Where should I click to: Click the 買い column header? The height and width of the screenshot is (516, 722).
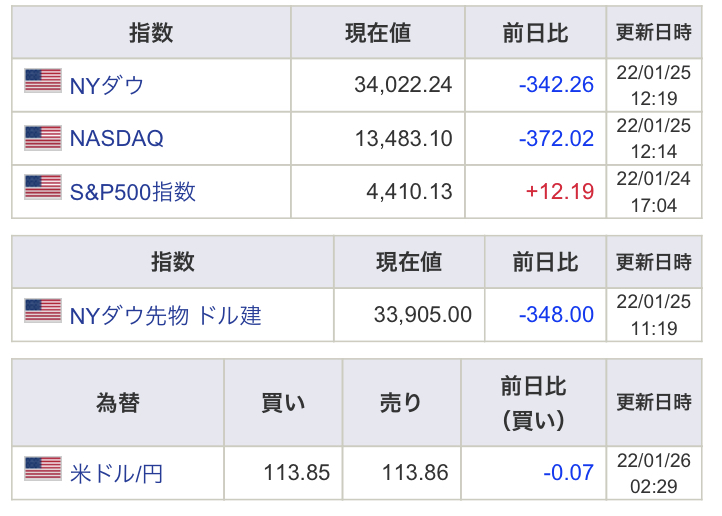click(x=283, y=403)
